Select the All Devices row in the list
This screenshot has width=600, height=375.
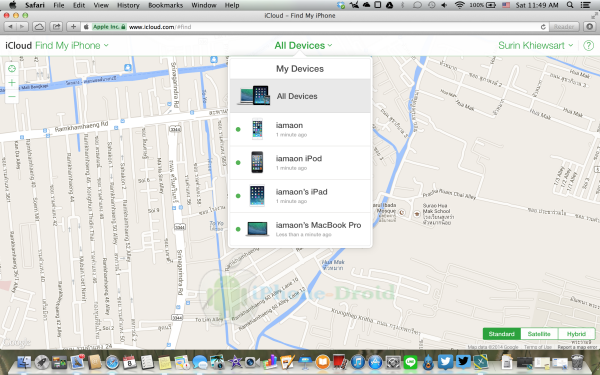point(300,96)
